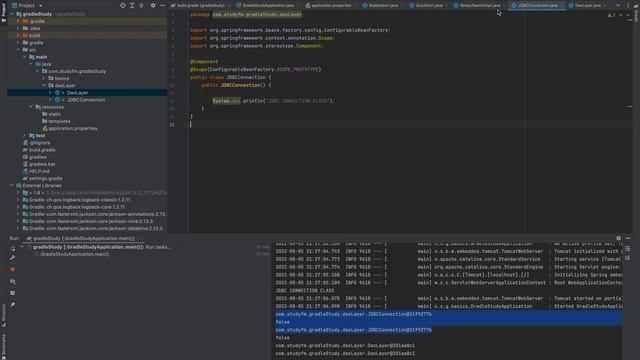Select JDBCConnection class in project tree
Image resolution: width=640 pixels, height=360 pixels.
tap(87, 100)
